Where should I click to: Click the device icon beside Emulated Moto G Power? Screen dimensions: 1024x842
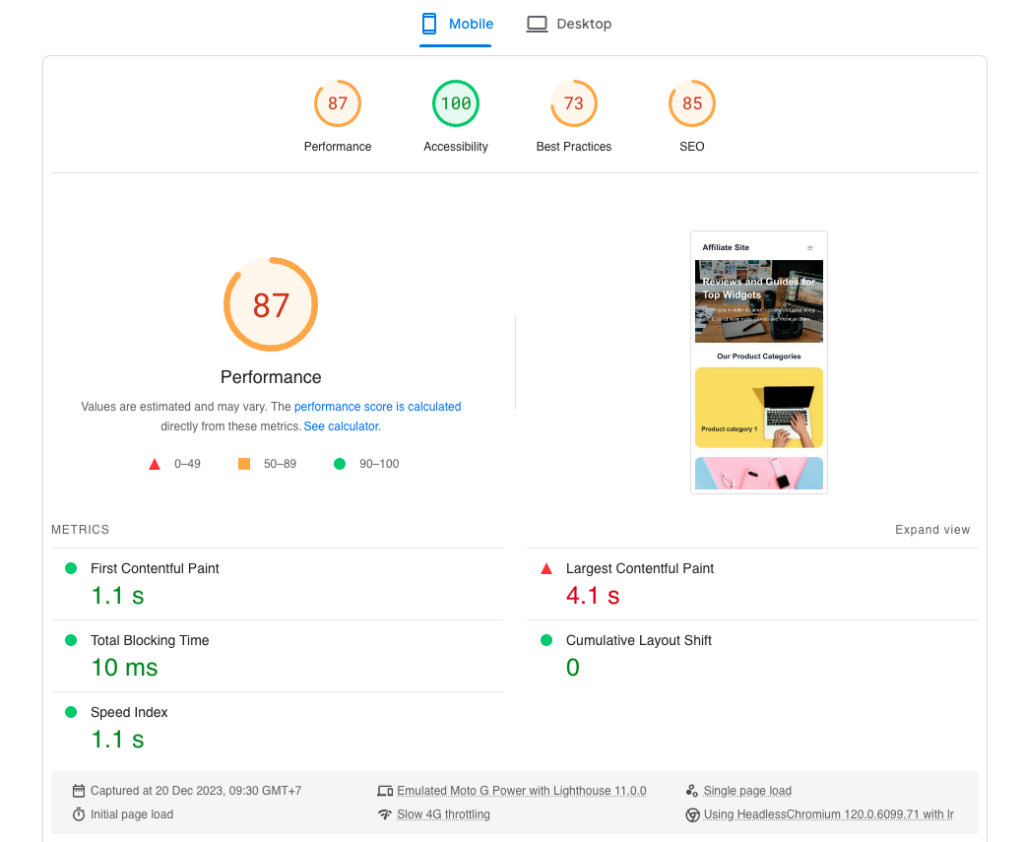click(x=386, y=790)
